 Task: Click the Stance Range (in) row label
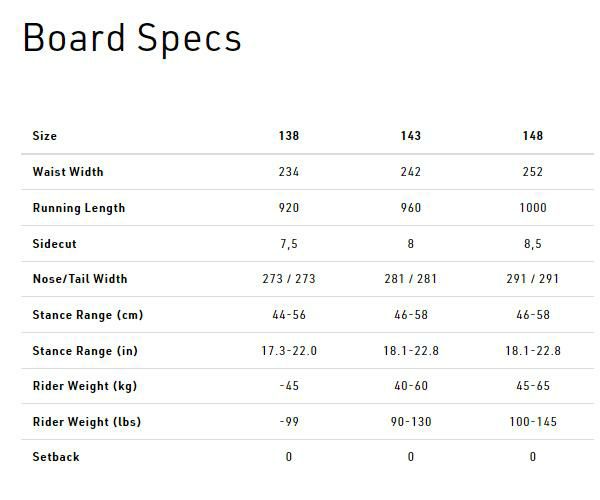(87, 351)
